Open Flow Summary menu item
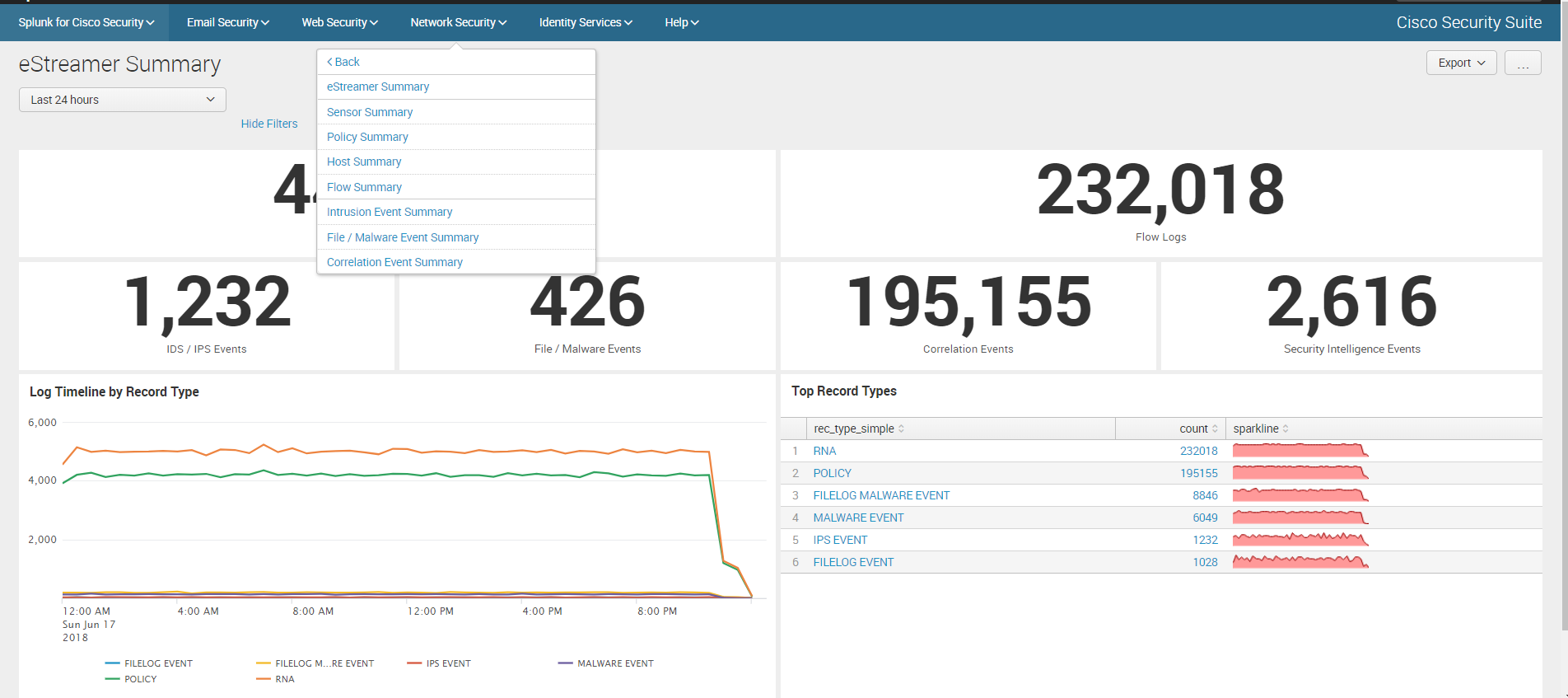 coord(364,187)
